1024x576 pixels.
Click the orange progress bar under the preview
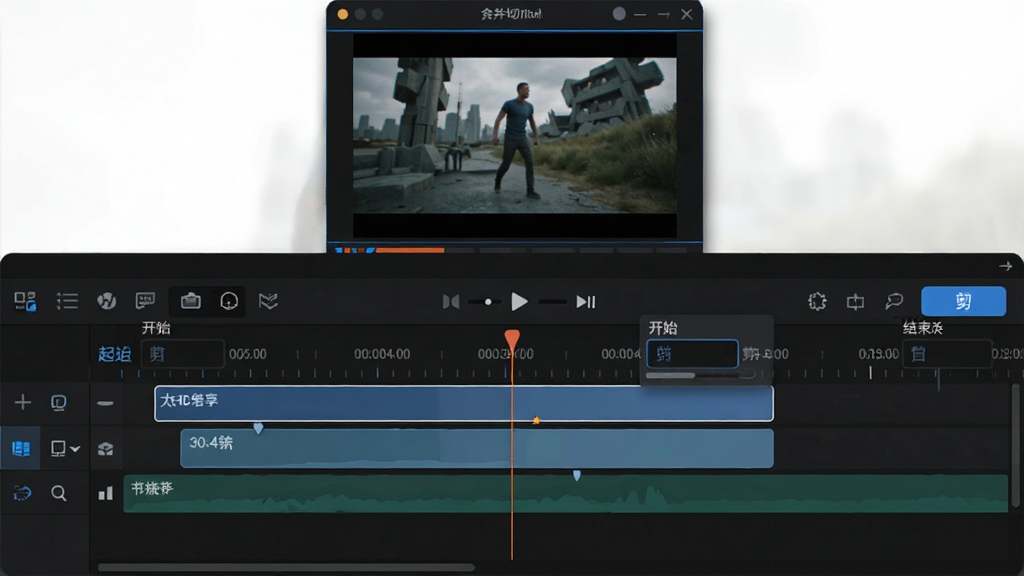coord(409,249)
